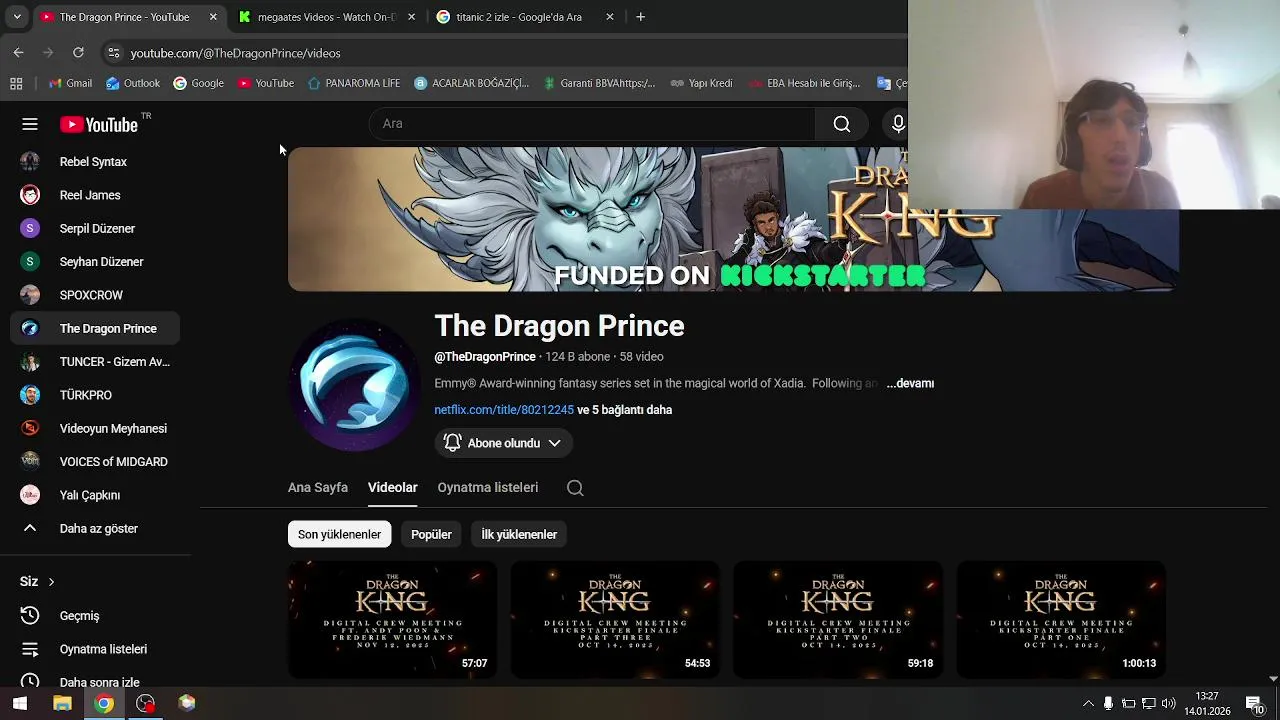Open Gmail bookmark
Viewport: 1280px width, 720px height.
coord(70,83)
